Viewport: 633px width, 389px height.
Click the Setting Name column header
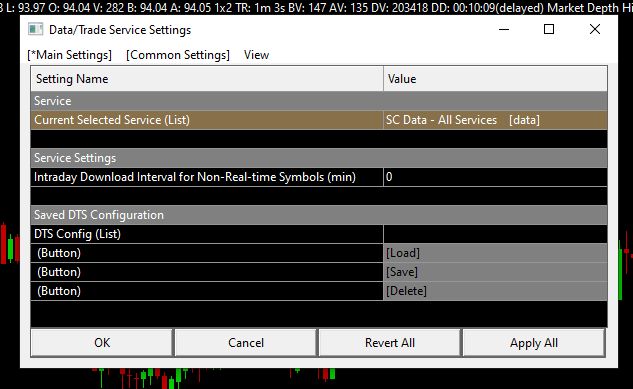point(207,79)
